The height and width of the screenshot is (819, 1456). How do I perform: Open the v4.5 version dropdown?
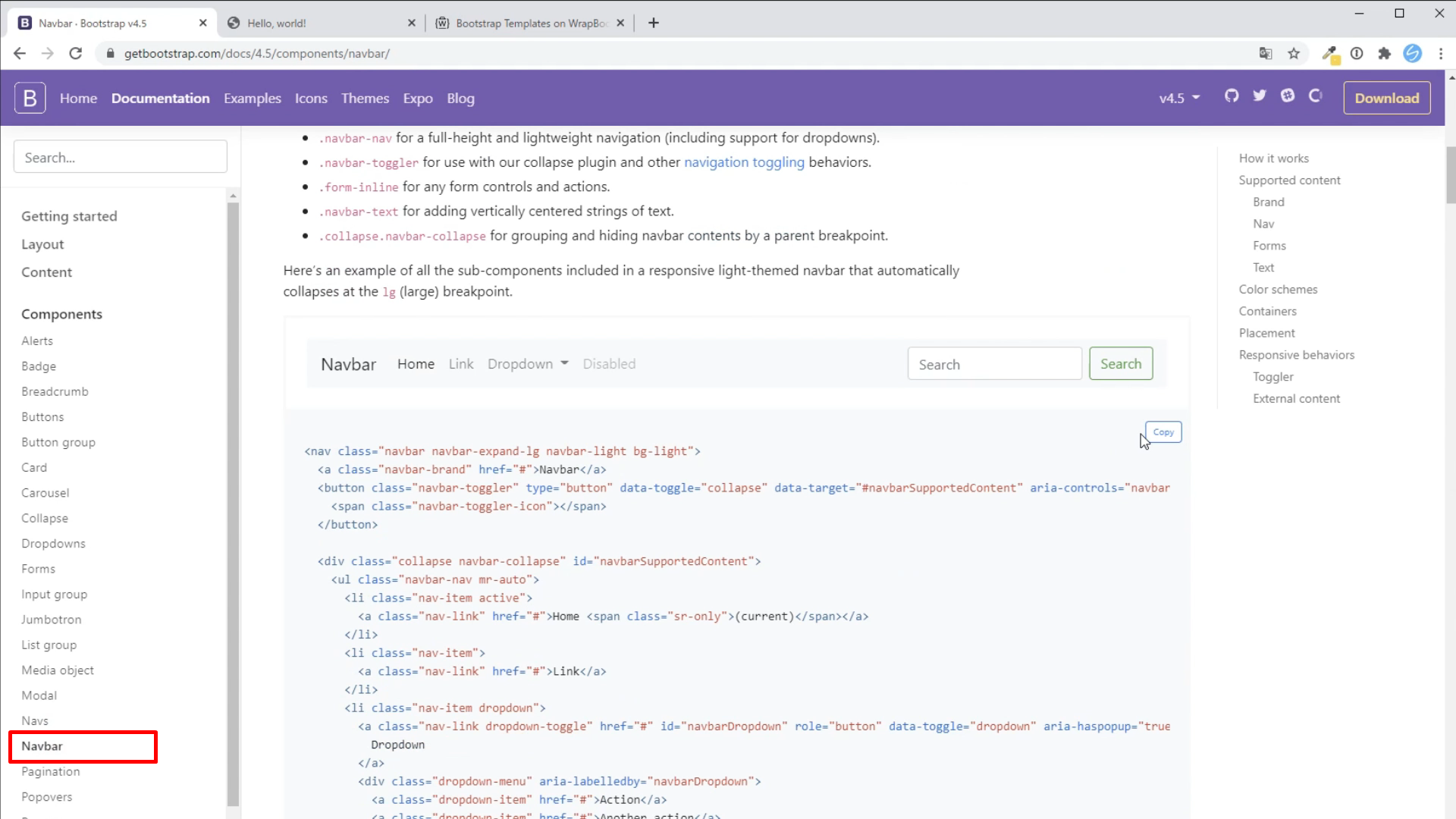coord(1179,98)
